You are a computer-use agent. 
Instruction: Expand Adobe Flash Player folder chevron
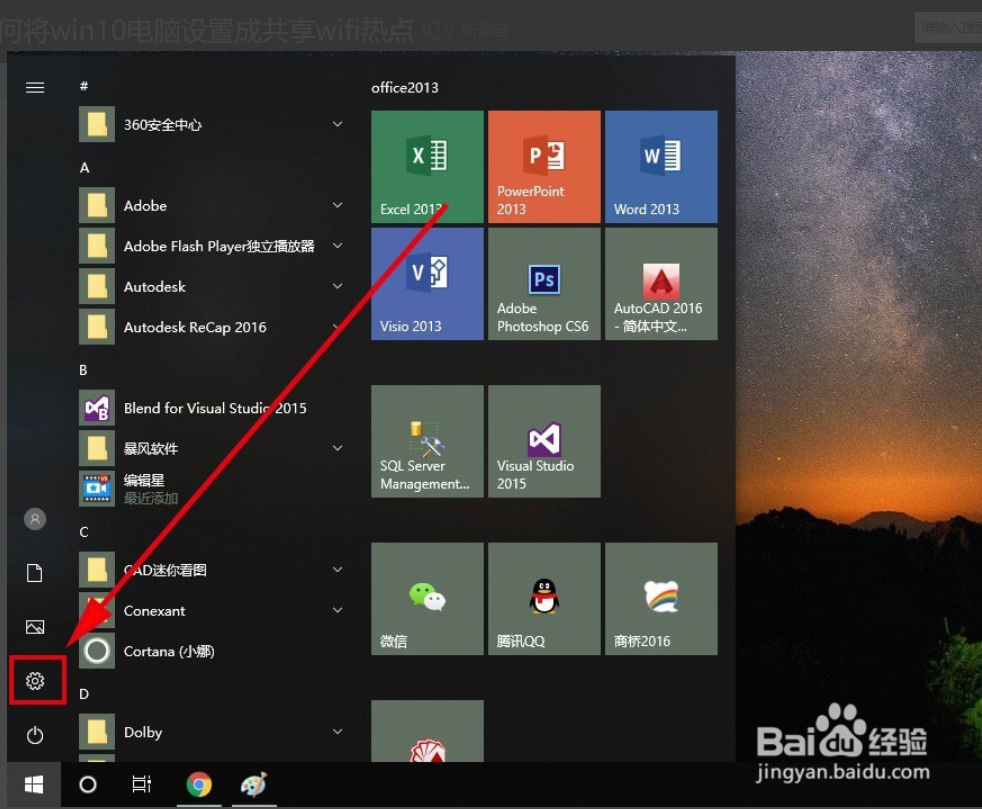point(338,245)
